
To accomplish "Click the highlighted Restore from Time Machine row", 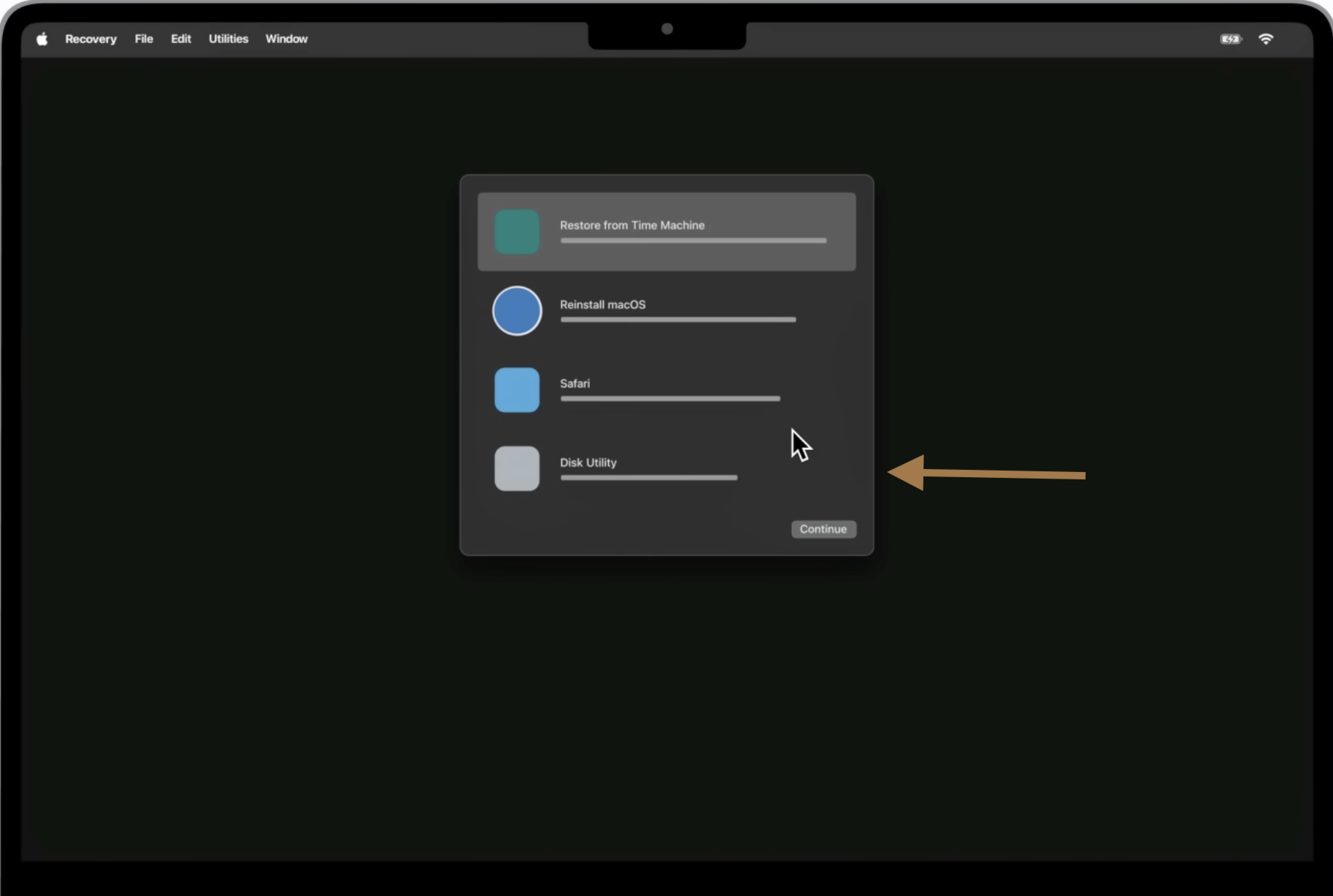I will click(666, 231).
